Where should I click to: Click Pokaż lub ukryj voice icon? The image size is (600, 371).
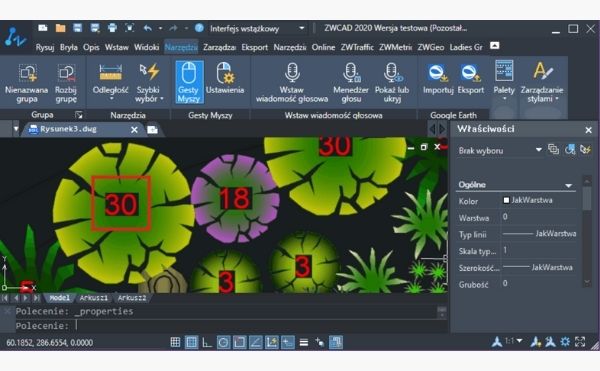[x=392, y=83]
